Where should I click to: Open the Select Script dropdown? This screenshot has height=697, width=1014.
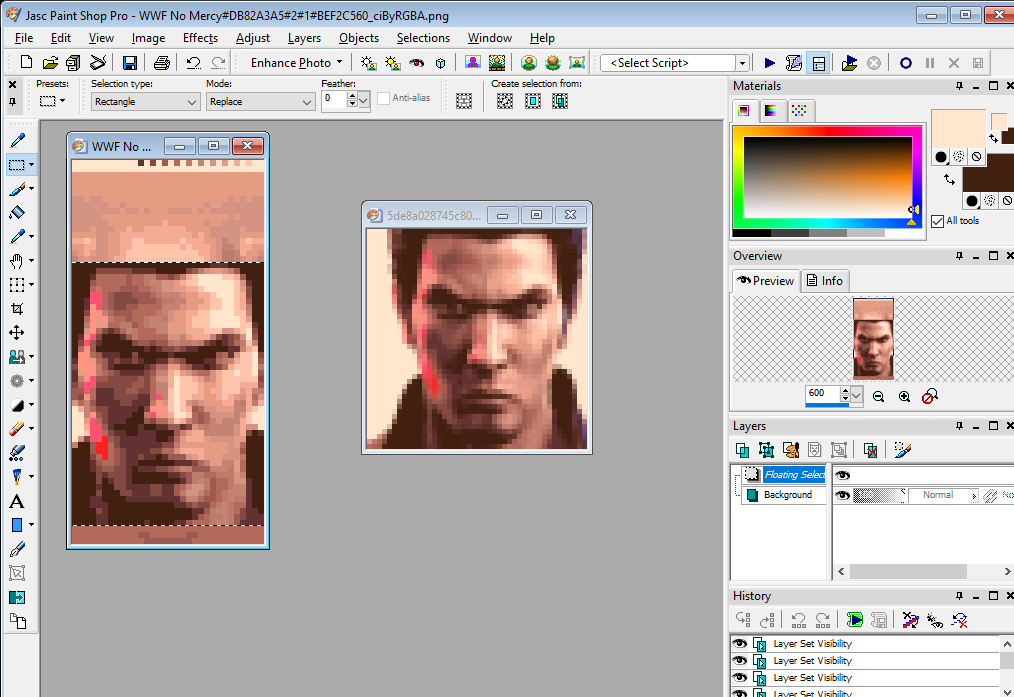point(742,63)
